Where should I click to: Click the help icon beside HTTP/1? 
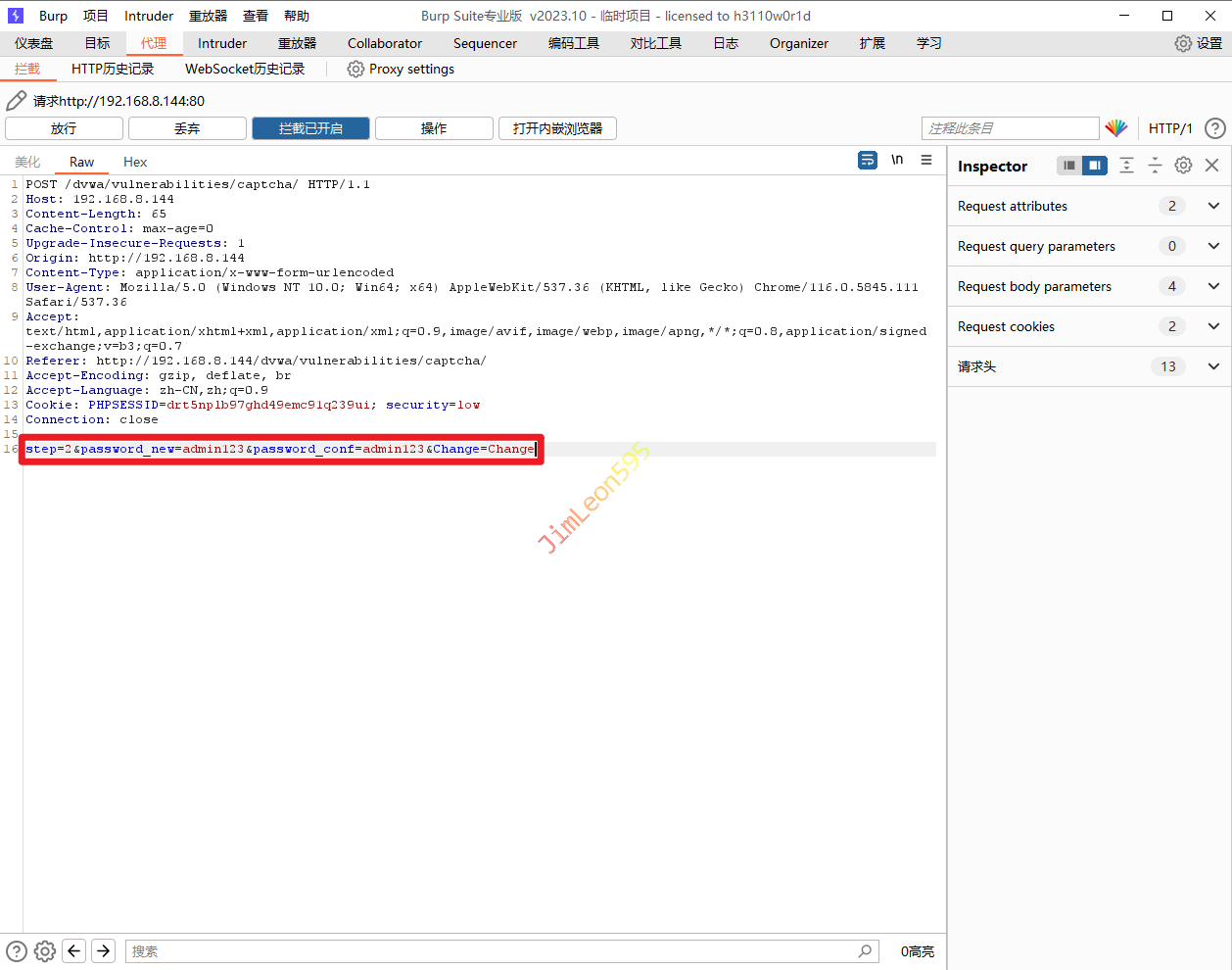pyautogui.click(x=1214, y=128)
